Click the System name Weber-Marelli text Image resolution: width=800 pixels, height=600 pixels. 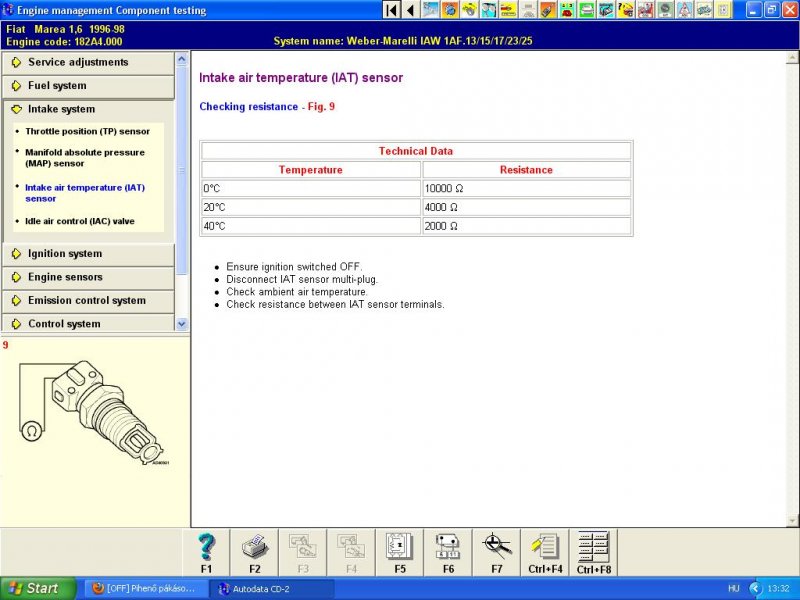(x=403, y=41)
